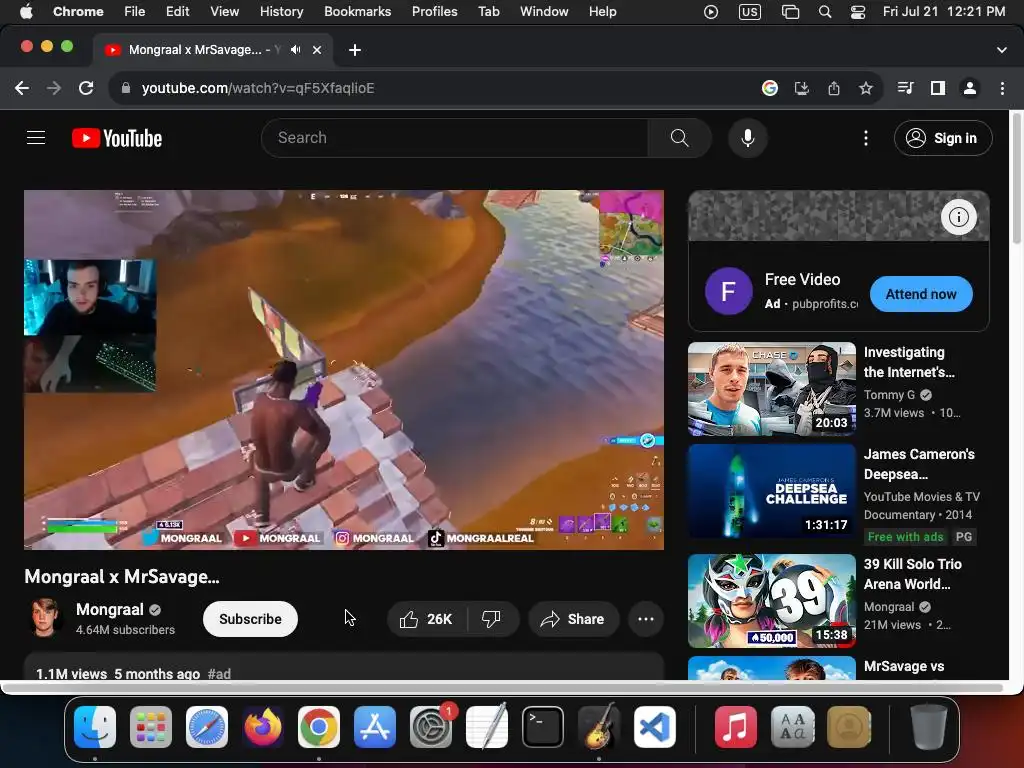The width and height of the screenshot is (1024, 768).
Task: Open Terminal from the Dock
Action: click(543, 727)
